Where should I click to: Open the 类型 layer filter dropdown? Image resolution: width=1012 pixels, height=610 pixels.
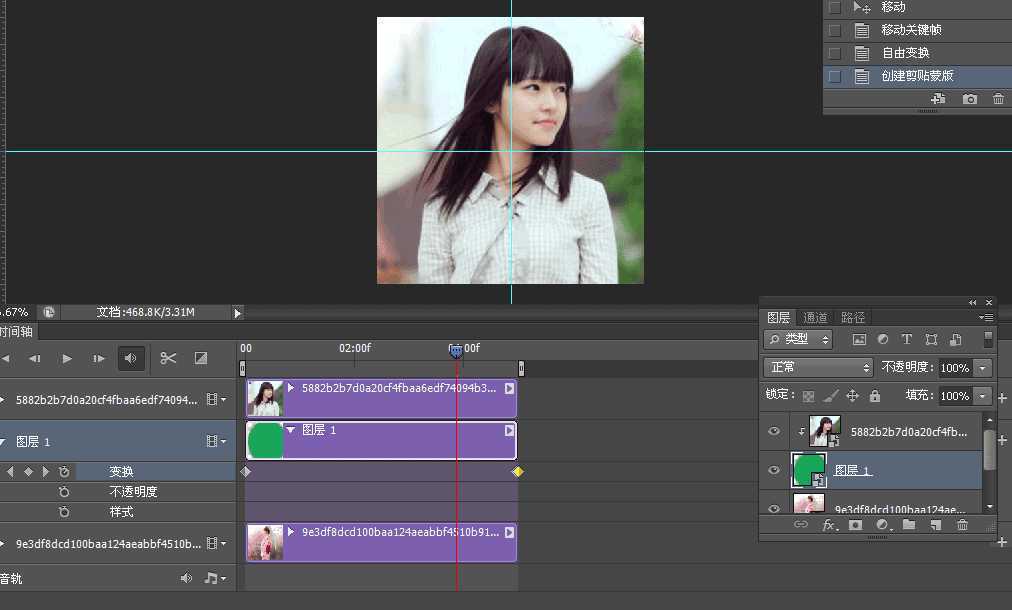pos(798,340)
